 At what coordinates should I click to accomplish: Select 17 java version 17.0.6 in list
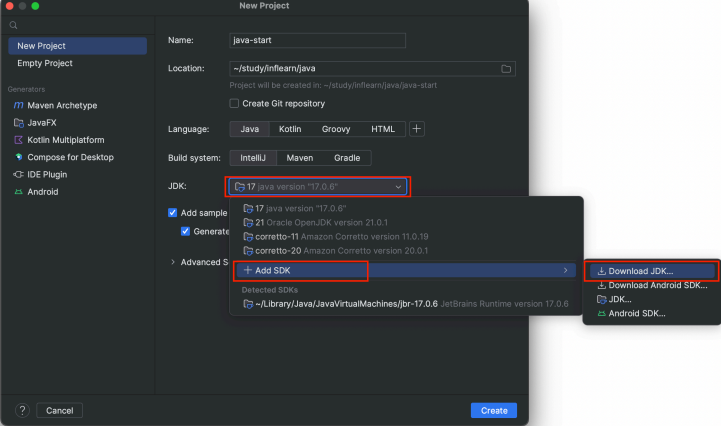point(406,208)
